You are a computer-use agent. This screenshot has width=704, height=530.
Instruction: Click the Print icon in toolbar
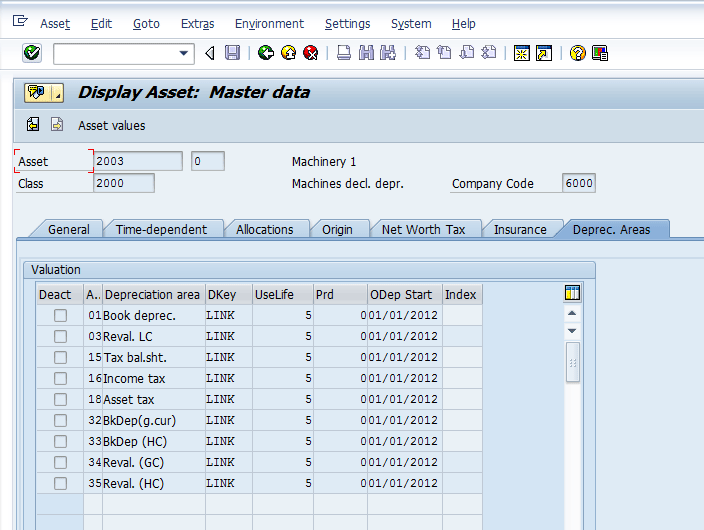(x=344, y=53)
